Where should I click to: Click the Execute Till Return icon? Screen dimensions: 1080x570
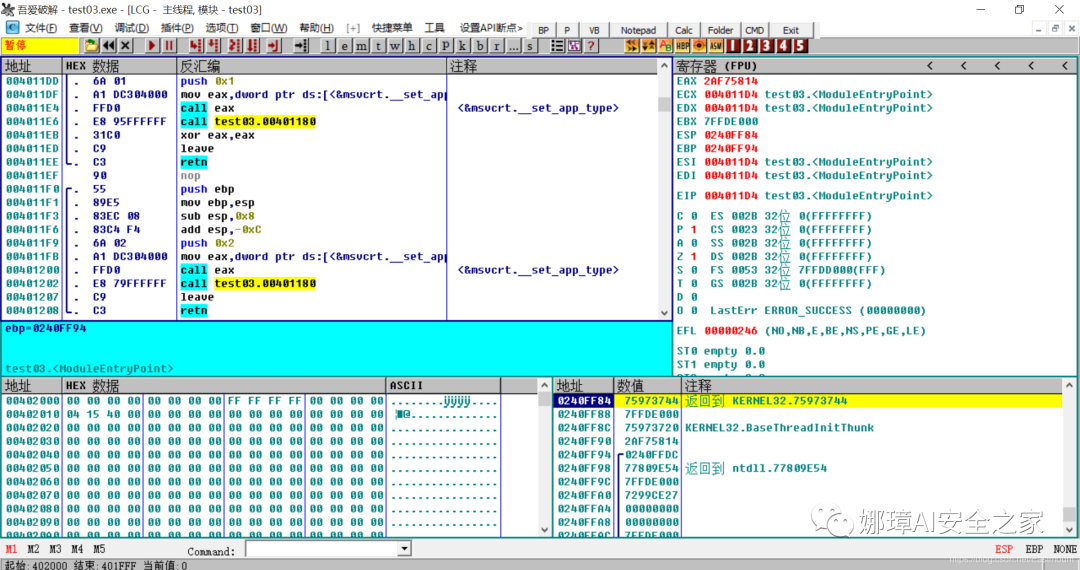[273, 45]
